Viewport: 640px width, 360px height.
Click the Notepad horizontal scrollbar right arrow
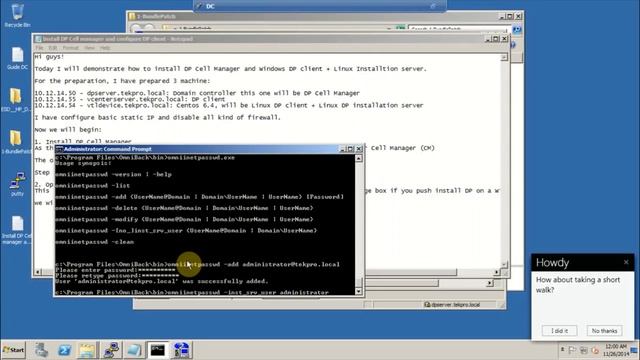pos(497,272)
